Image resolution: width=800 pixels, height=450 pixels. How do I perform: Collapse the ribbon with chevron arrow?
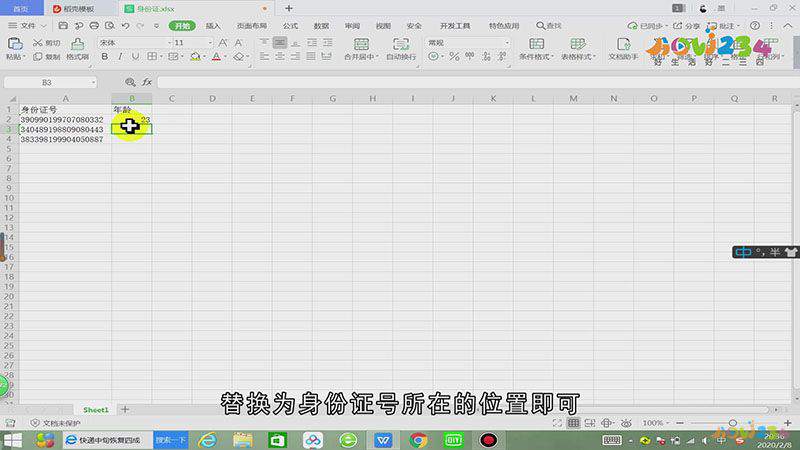tap(788, 26)
